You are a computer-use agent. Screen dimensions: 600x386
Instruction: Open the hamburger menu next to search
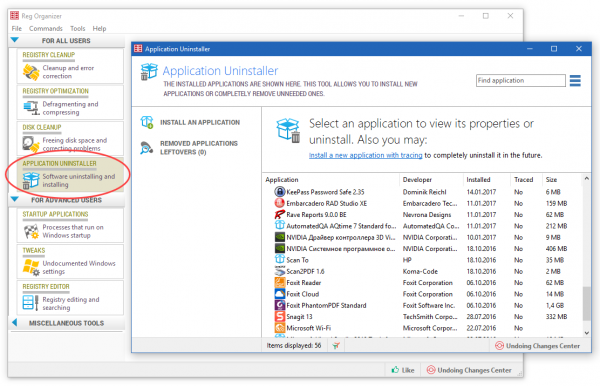[575, 81]
